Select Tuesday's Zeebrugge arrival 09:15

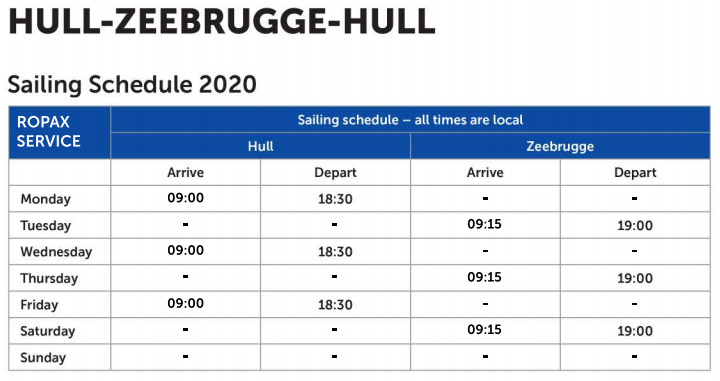484,224
